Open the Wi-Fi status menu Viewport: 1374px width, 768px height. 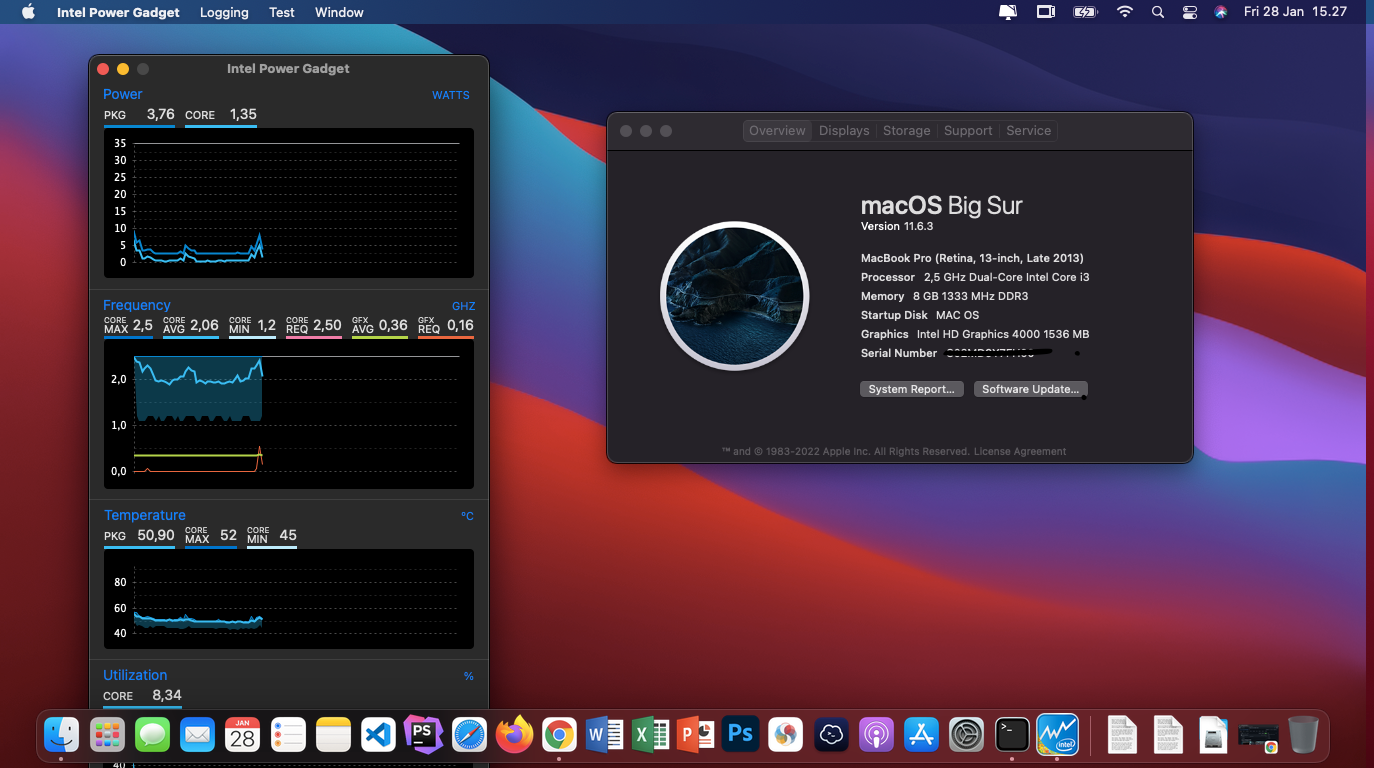[1124, 12]
